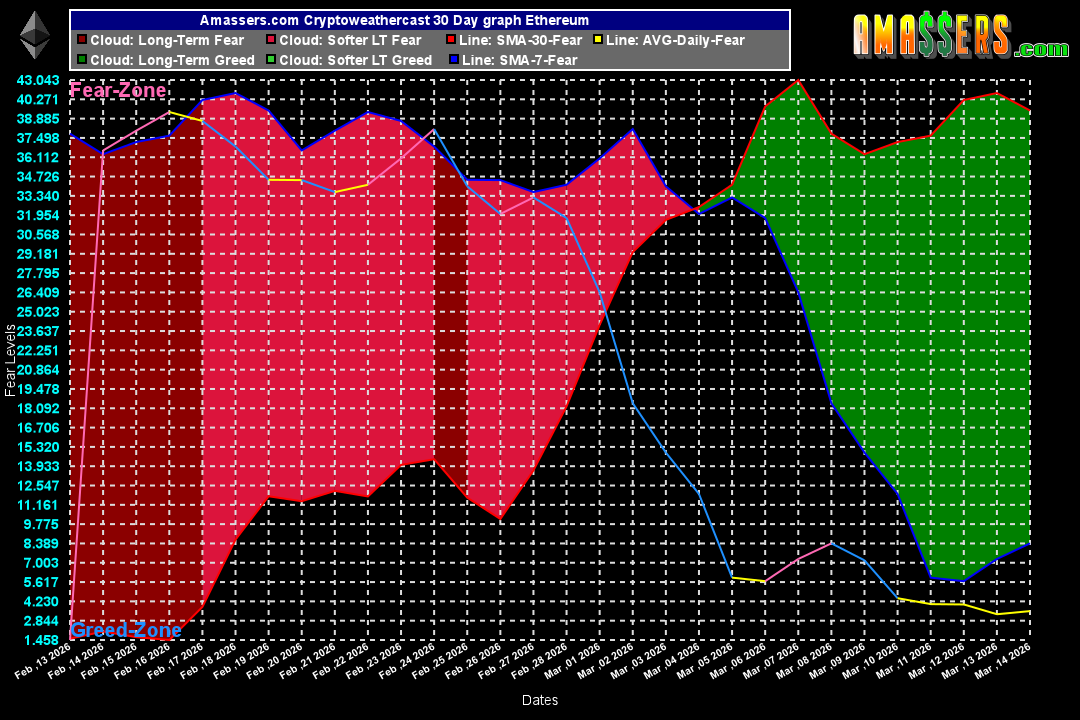Click the Cloud: Softer LT Greed legend marker
1080x720 pixels.
270,60
